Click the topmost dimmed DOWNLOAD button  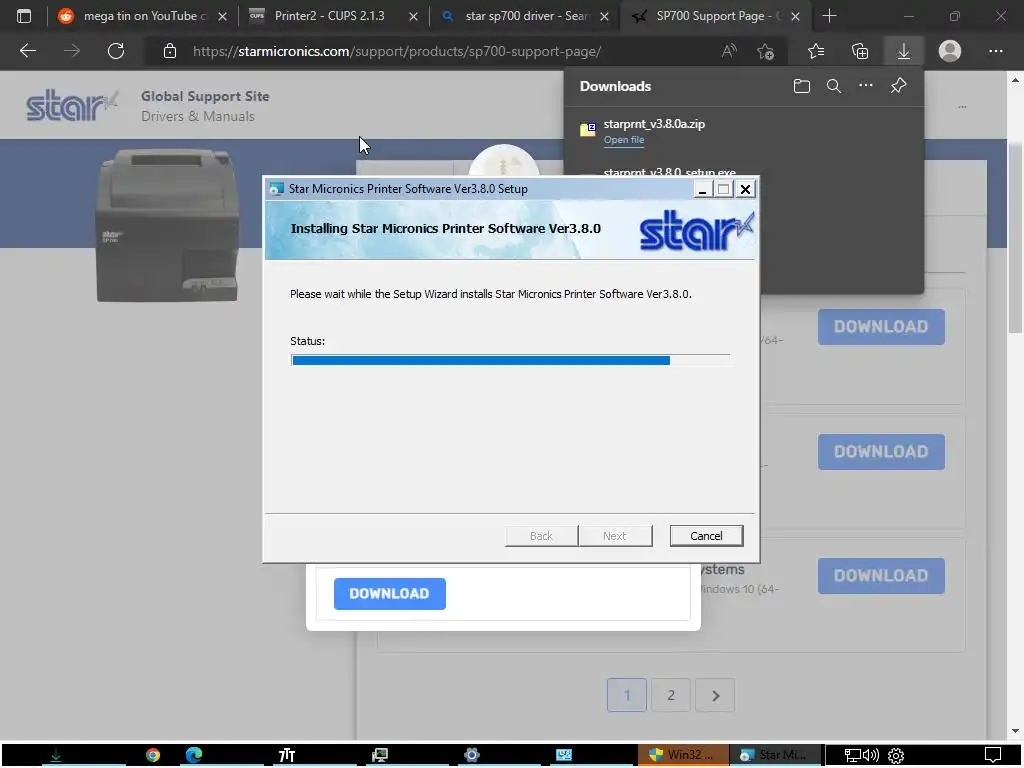pyautogui.click(x=881, y=327)
